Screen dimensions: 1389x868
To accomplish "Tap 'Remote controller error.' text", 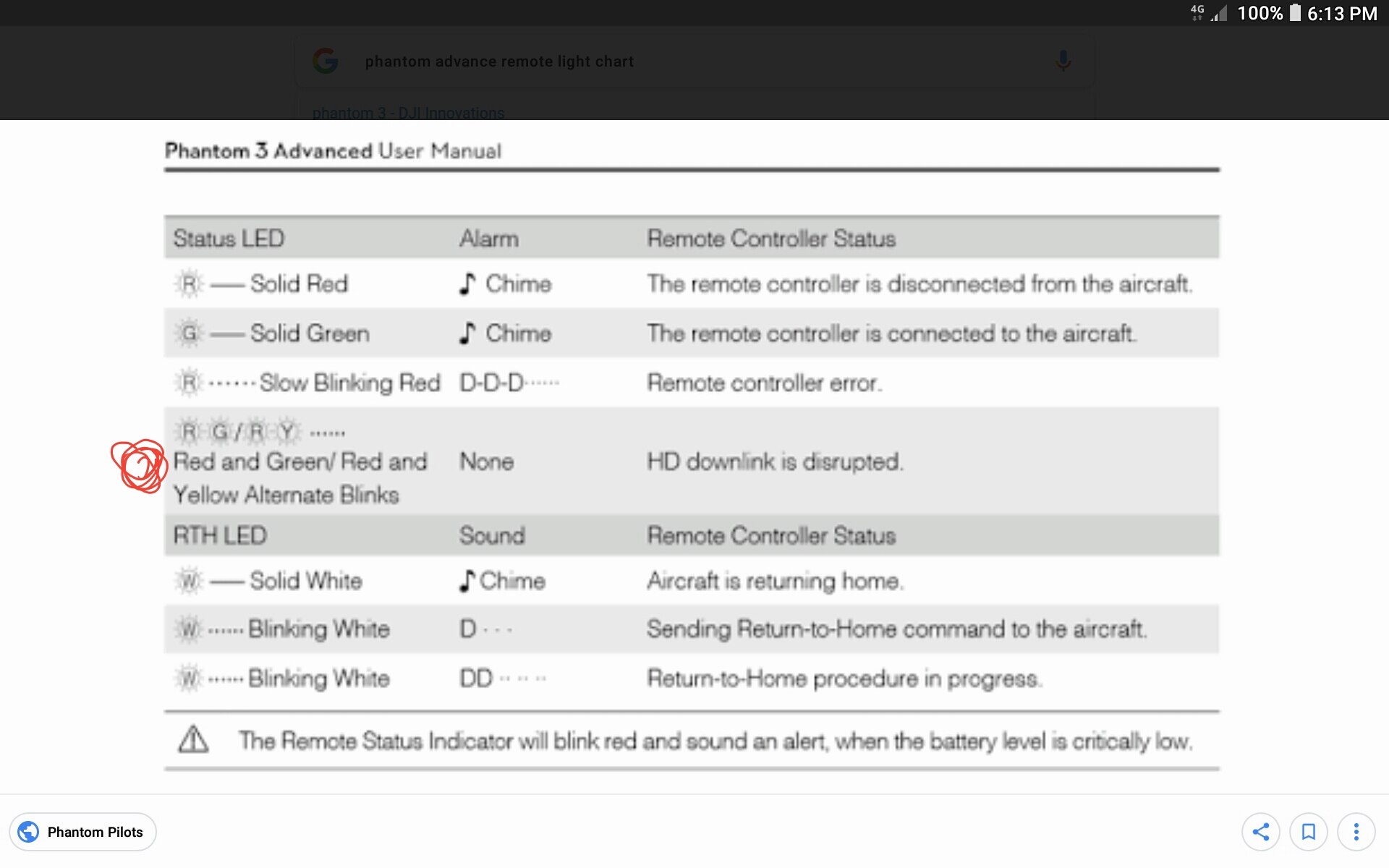I will [x=764, y=383].
